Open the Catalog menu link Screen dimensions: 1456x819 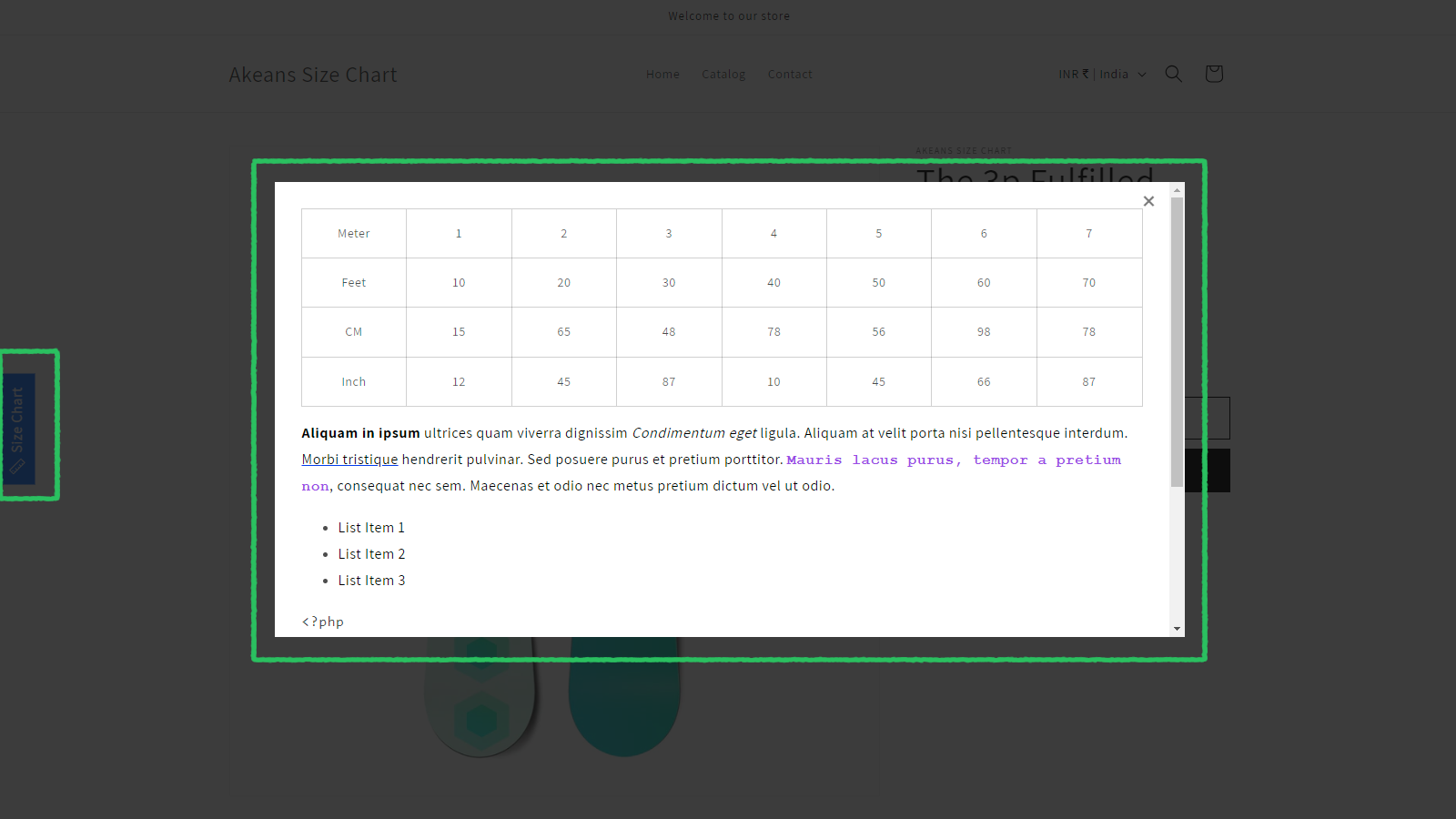click(x=723, y=74)
